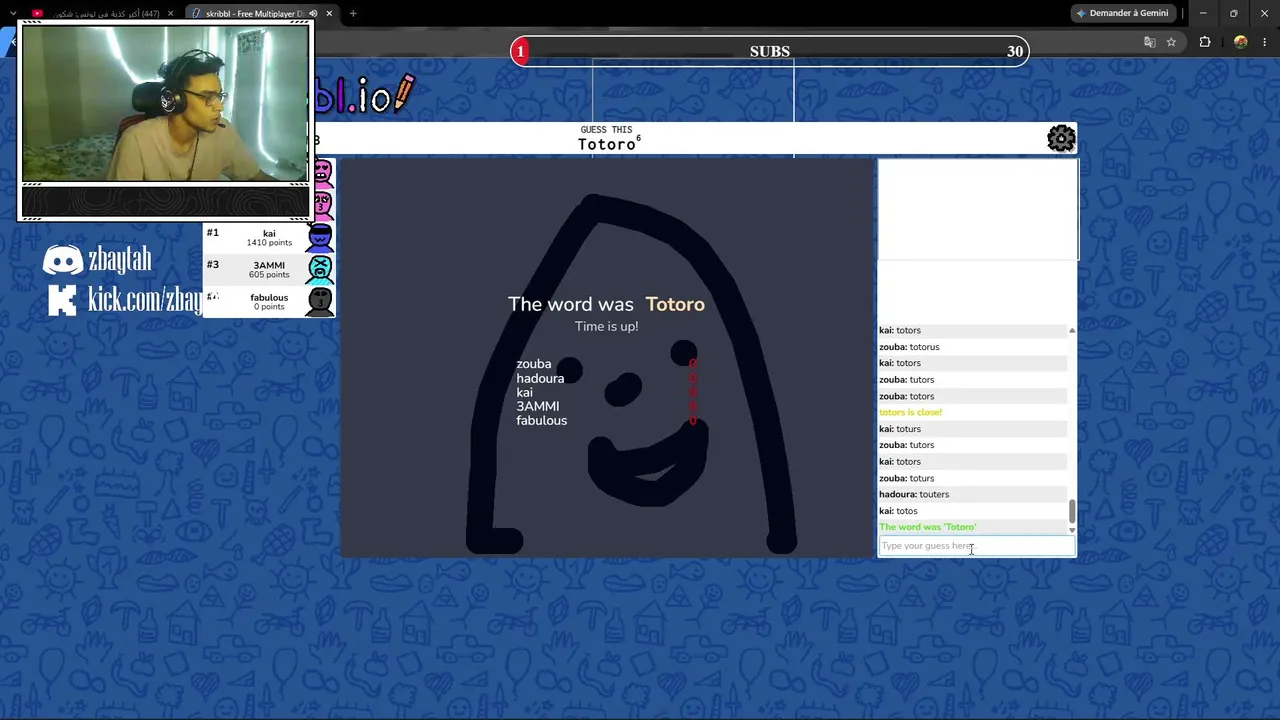Click chat message 'hadoura: touters'
The height and width of the screenshot is (720, 1280).
coord(914,494)
